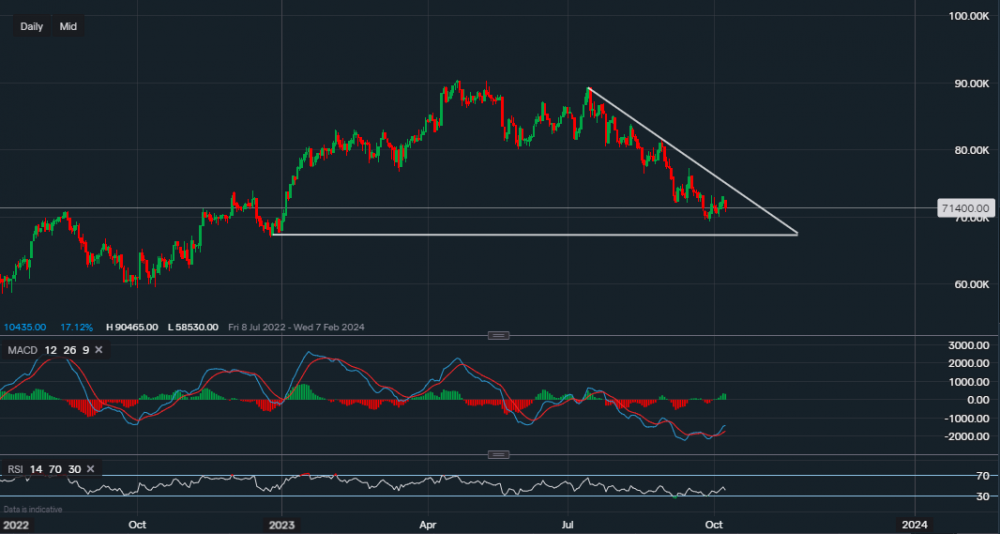Click the 2023 label on time axis
This screenshot has height=534, width=1000.
click(x=281, y=524)
